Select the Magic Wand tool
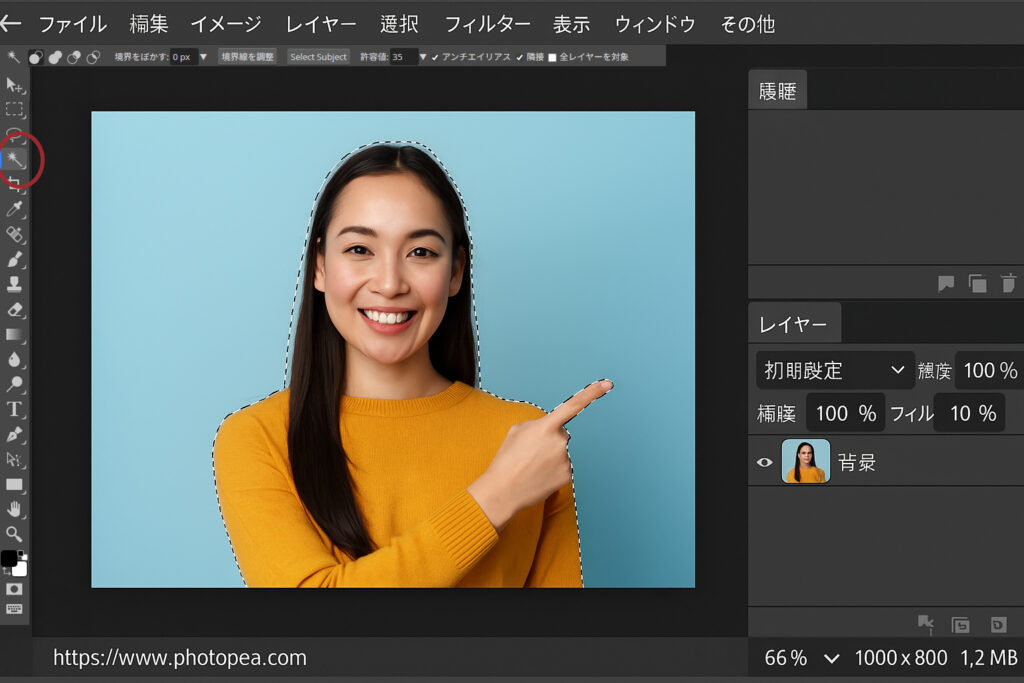Viewport: 1024px width, 683px height. click(15, 159)
